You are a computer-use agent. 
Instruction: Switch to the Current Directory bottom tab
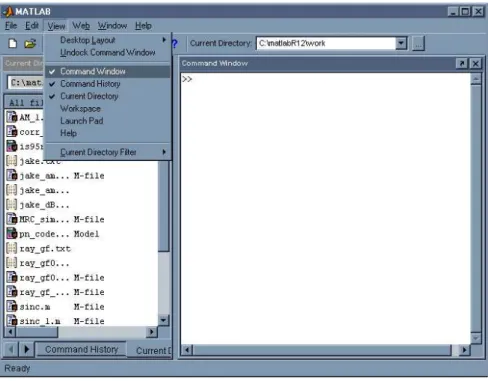[x=150, y=350]
